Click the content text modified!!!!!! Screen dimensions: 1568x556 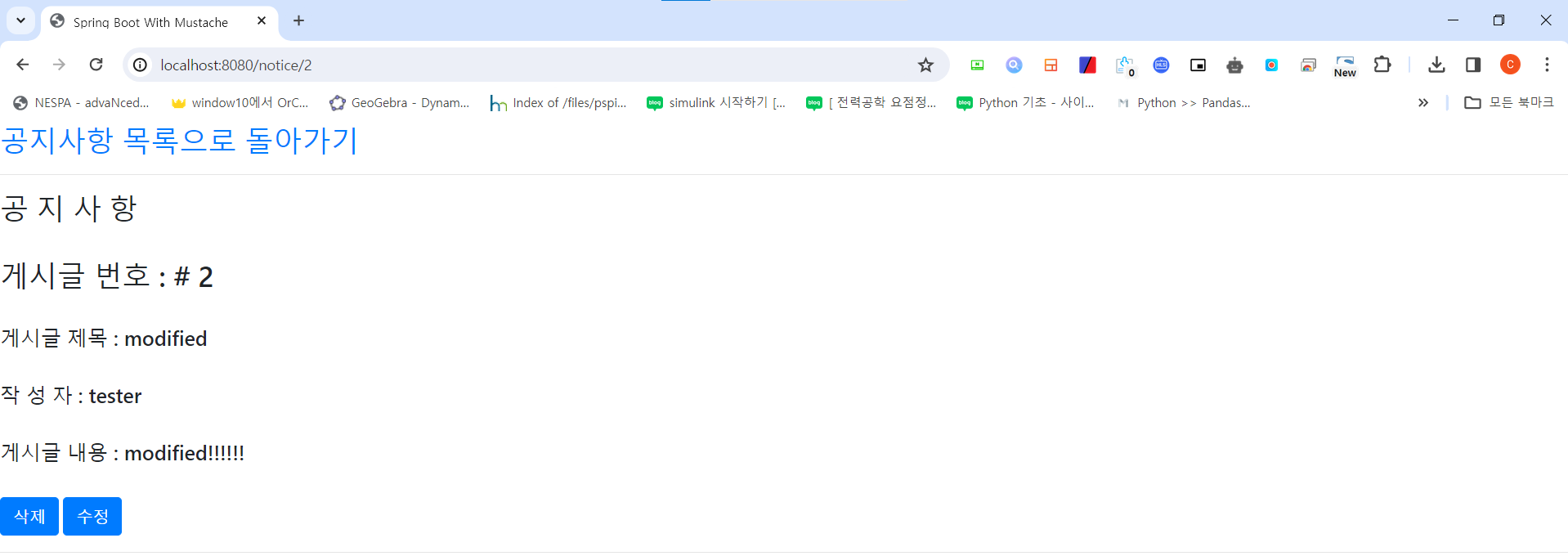185,453
